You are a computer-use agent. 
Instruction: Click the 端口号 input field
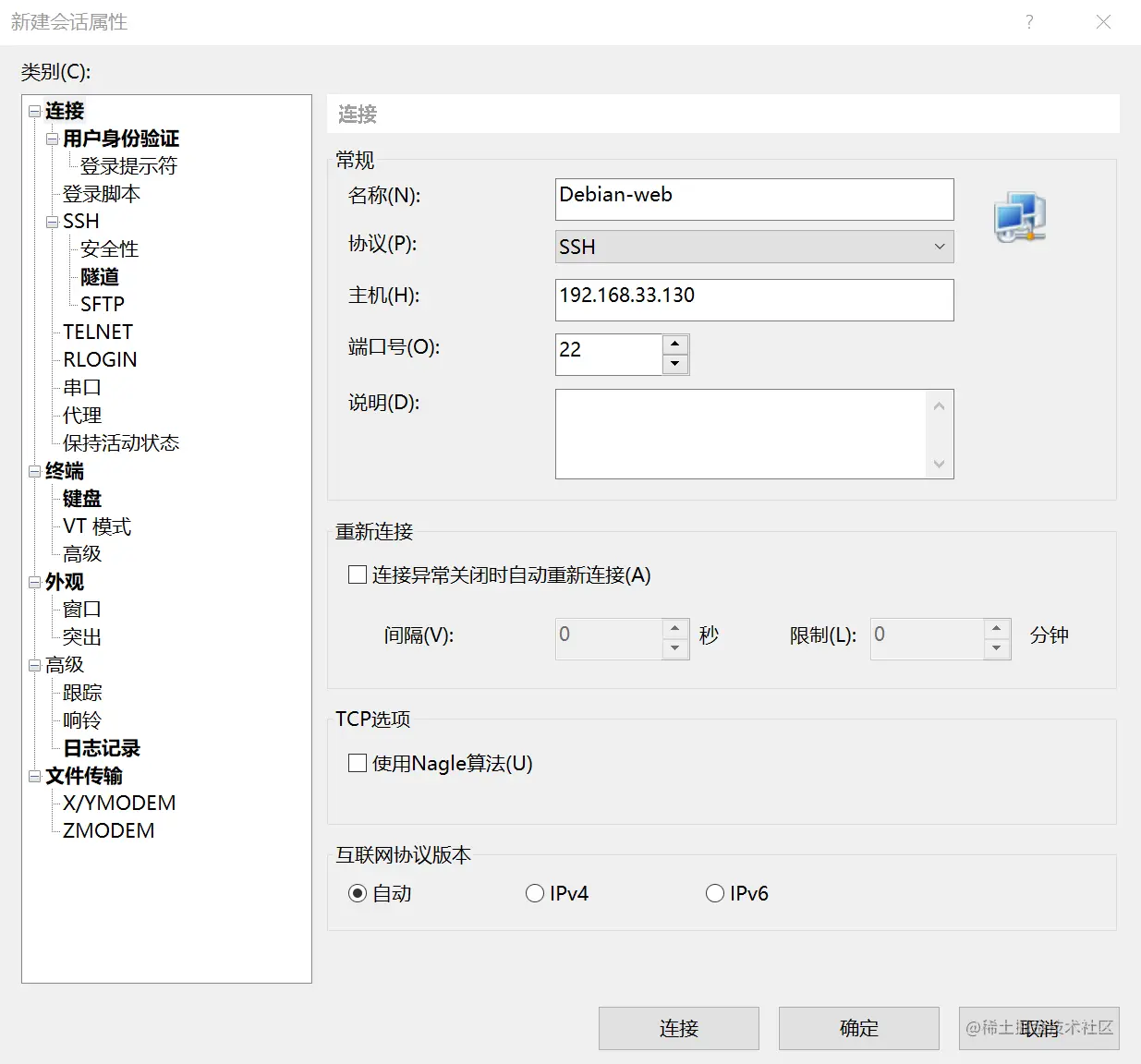coord(609,355)
